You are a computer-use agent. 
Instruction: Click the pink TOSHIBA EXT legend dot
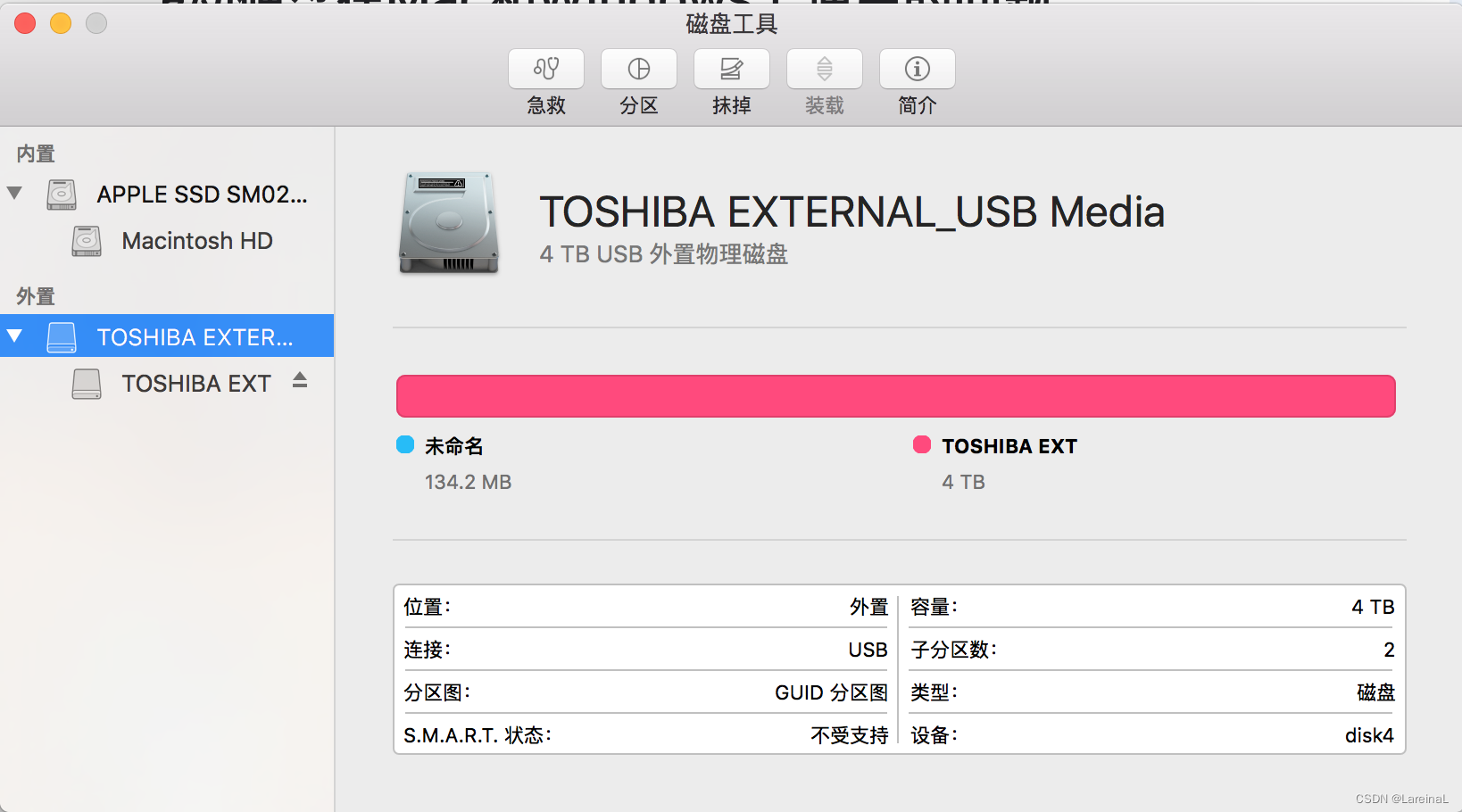(922, 444)
